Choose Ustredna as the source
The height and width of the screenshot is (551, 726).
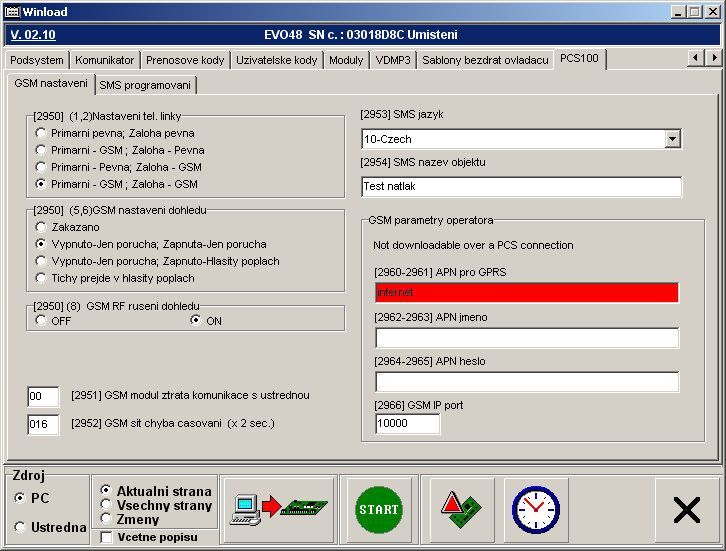pos(20,527)
